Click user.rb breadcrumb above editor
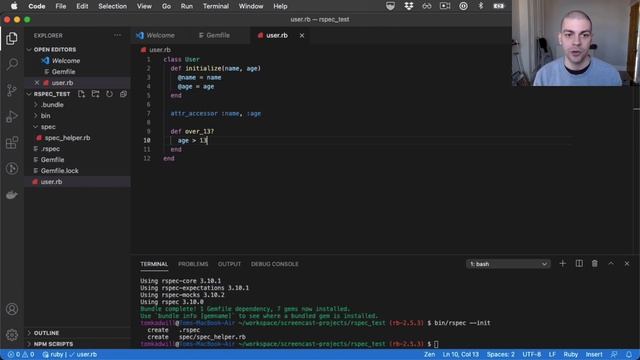Viewport: 640px width, 360px height. (156, 50)
